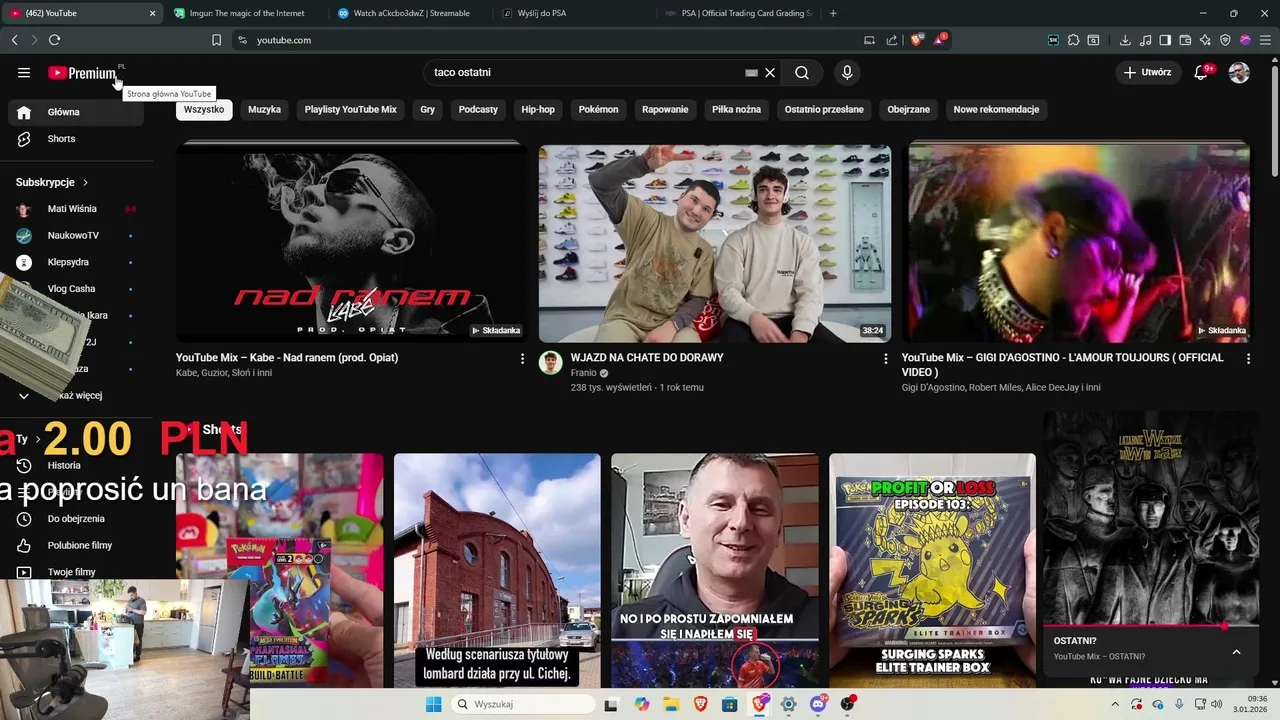Open the taskbar volume control
The height and width of the screenshot is (720, 1280).
pyautogui.click(x=1216, y=704)
